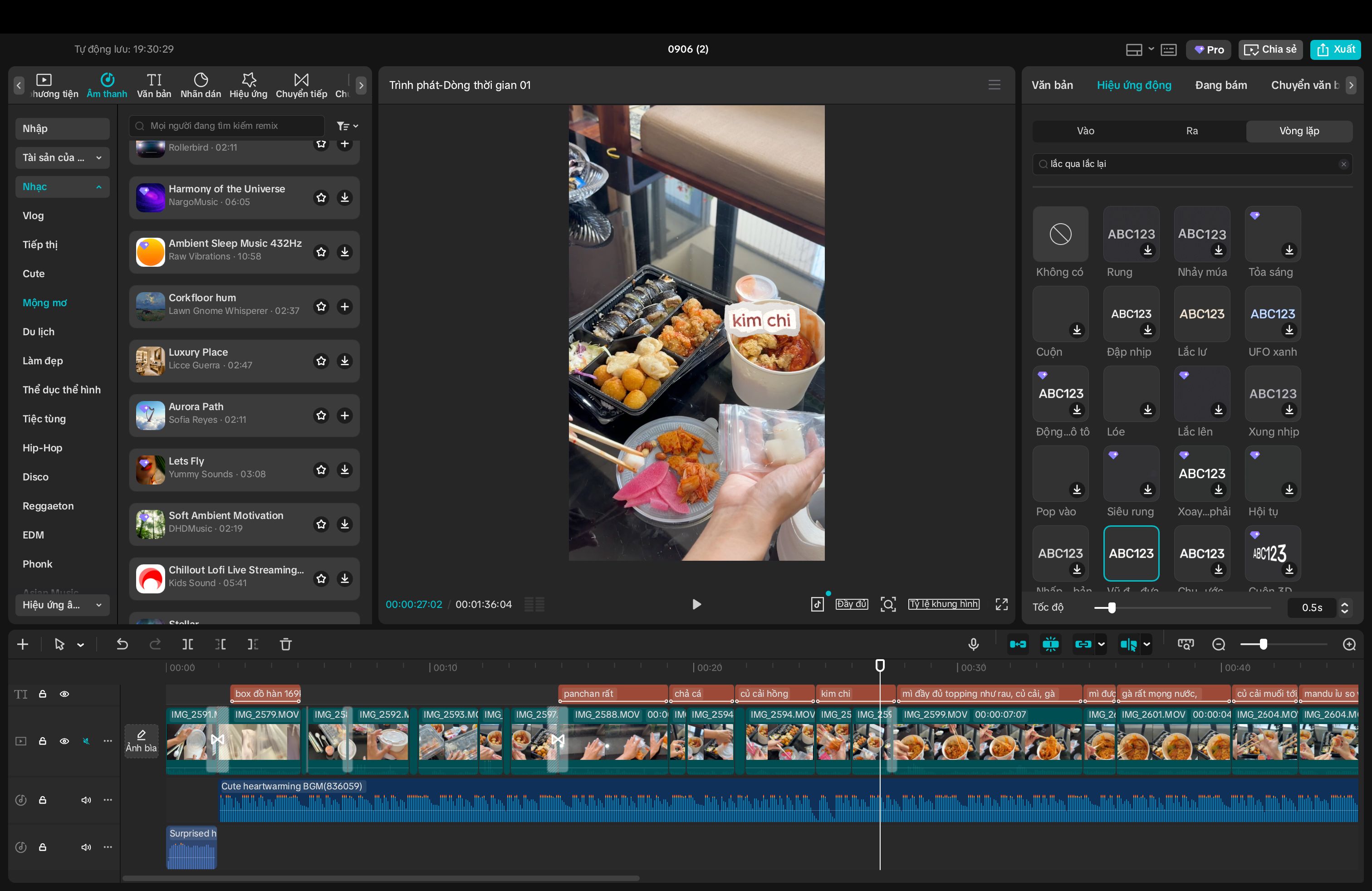Lock the text track
This screenshot has width=1372, height=891.
point(43,694)
